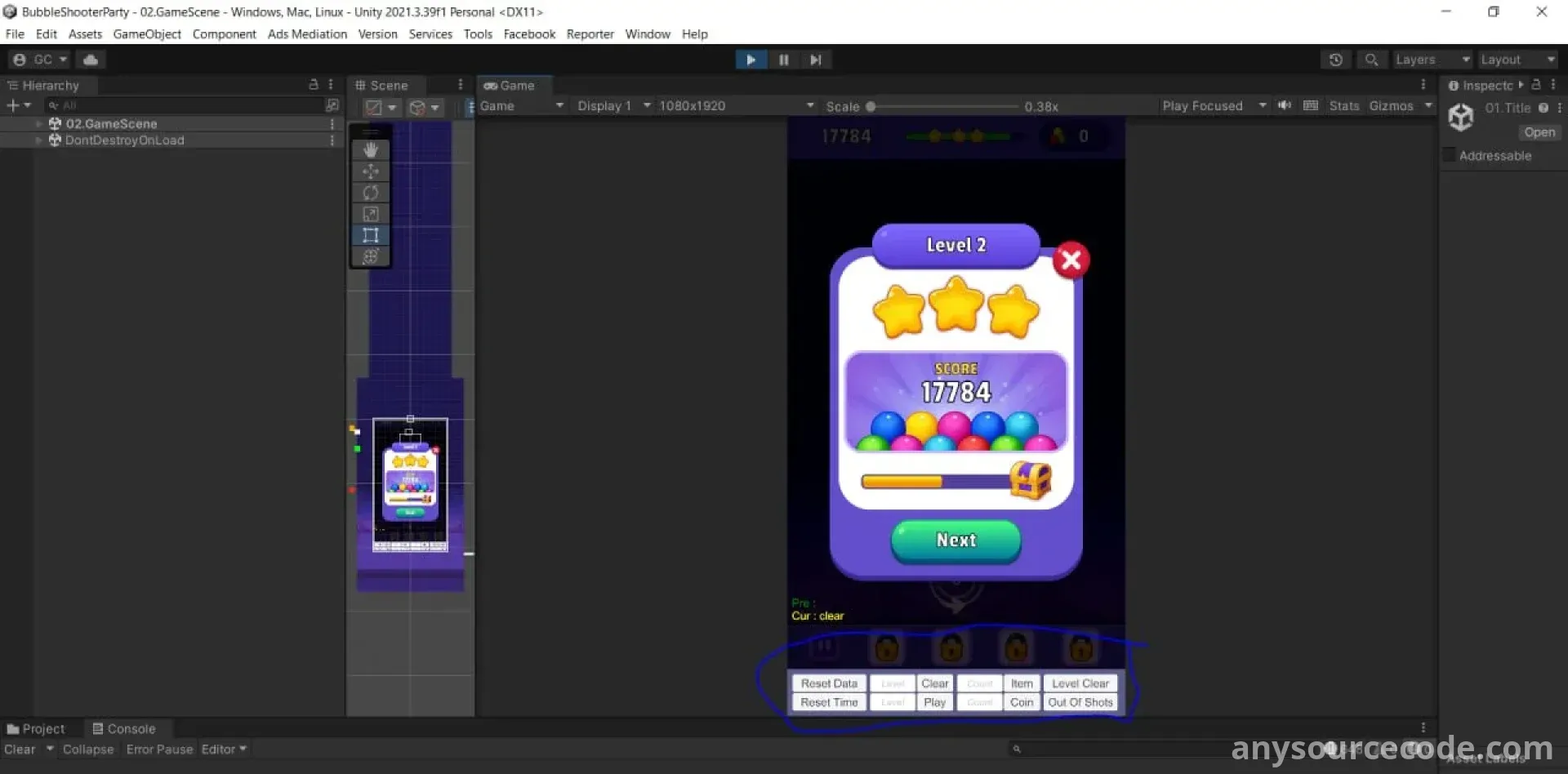
Task: Click the Reset Data debug button
Action: (828, 683)
